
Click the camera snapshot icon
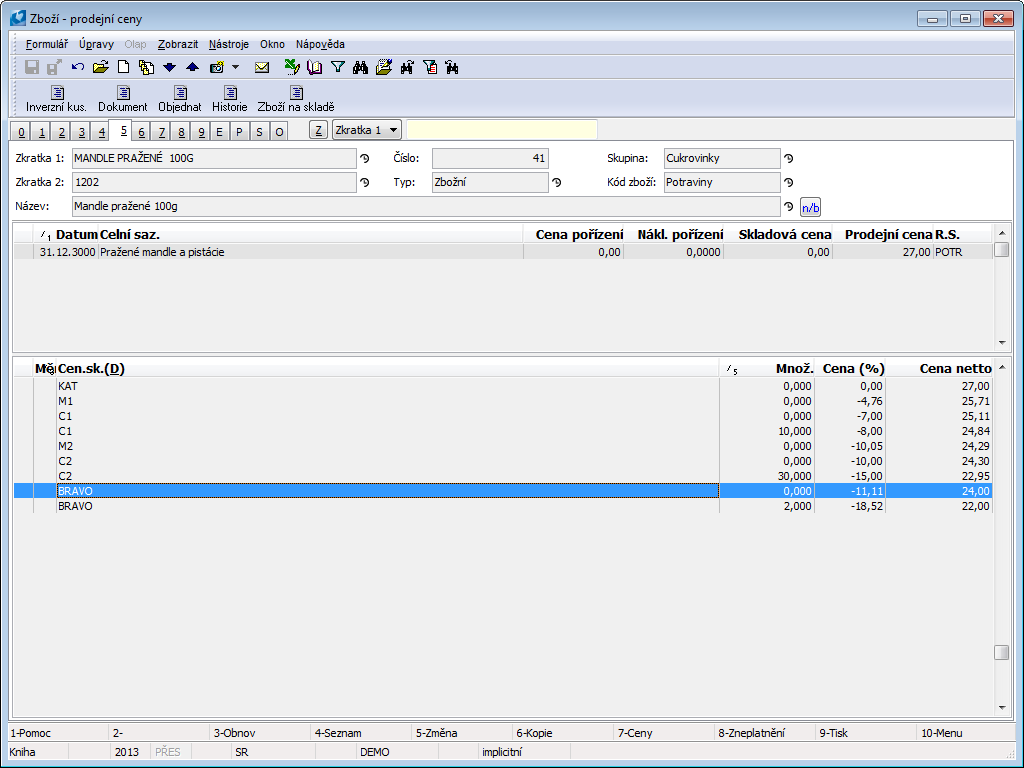tap(216, 68)
